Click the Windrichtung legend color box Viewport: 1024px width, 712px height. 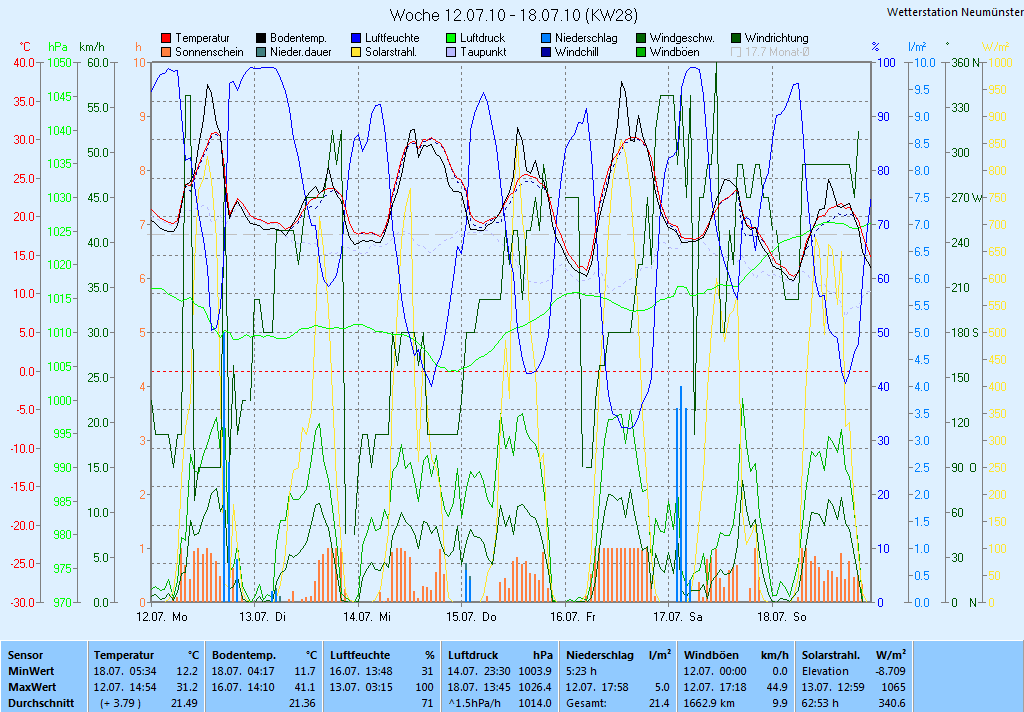point(736,39)
